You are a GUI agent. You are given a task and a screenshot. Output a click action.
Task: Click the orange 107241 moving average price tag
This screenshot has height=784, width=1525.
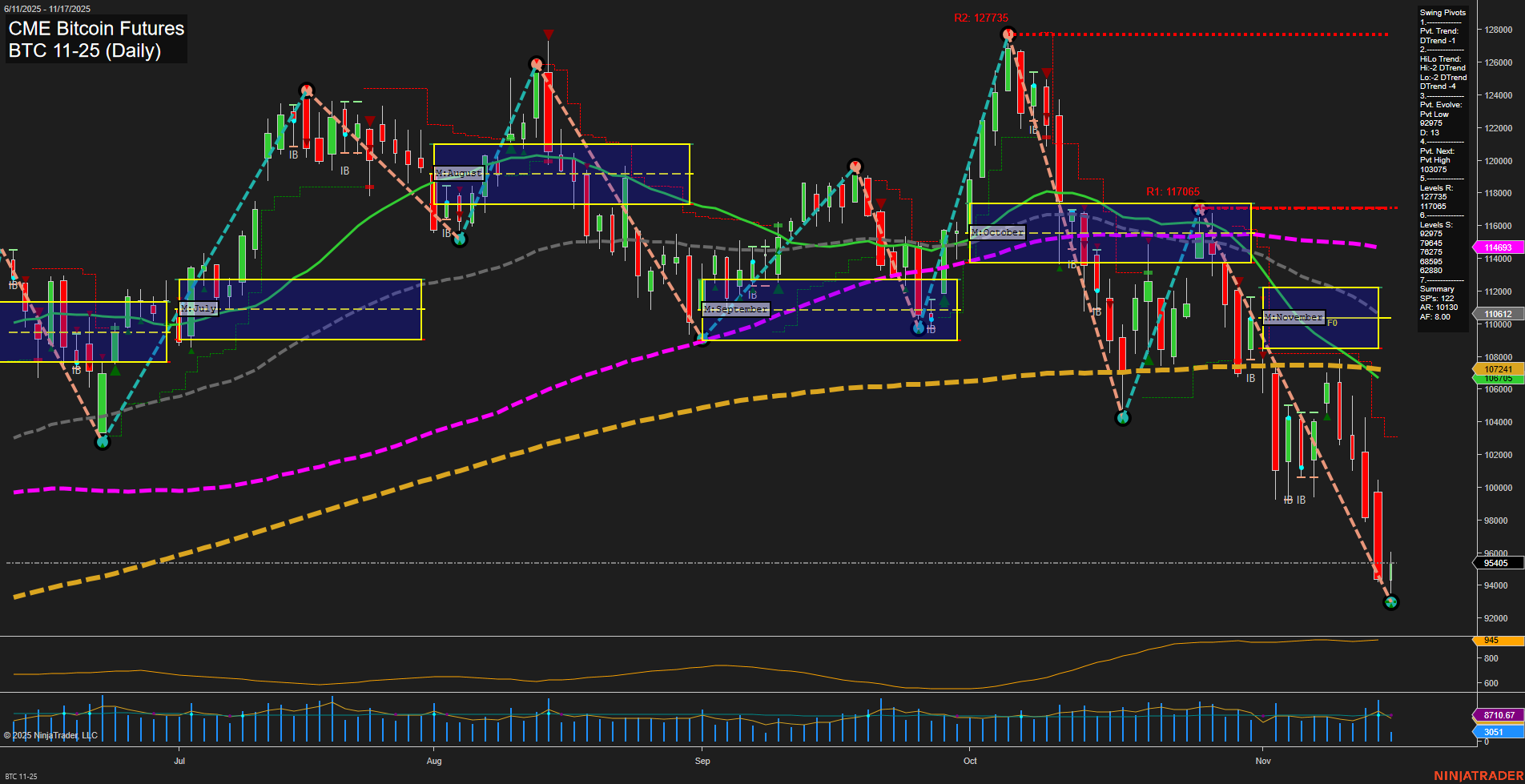pos(1497,369)
